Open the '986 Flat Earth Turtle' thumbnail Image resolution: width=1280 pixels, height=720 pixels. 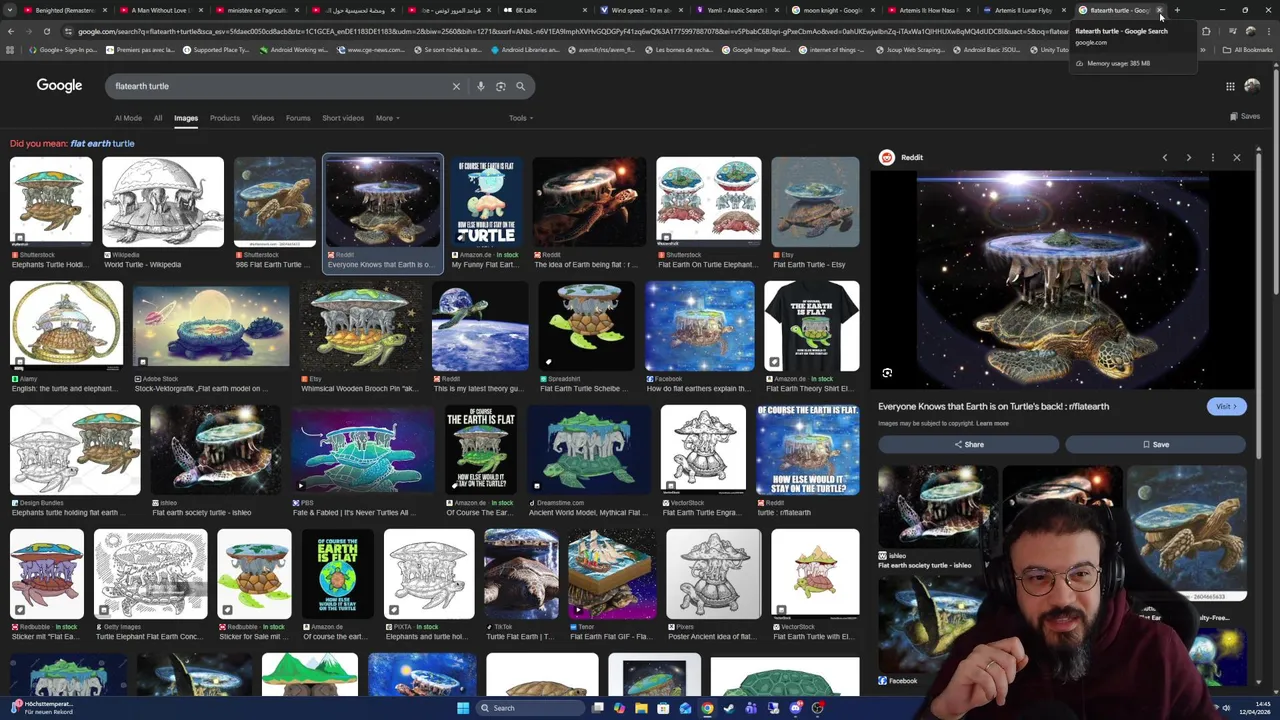point(275,202)
